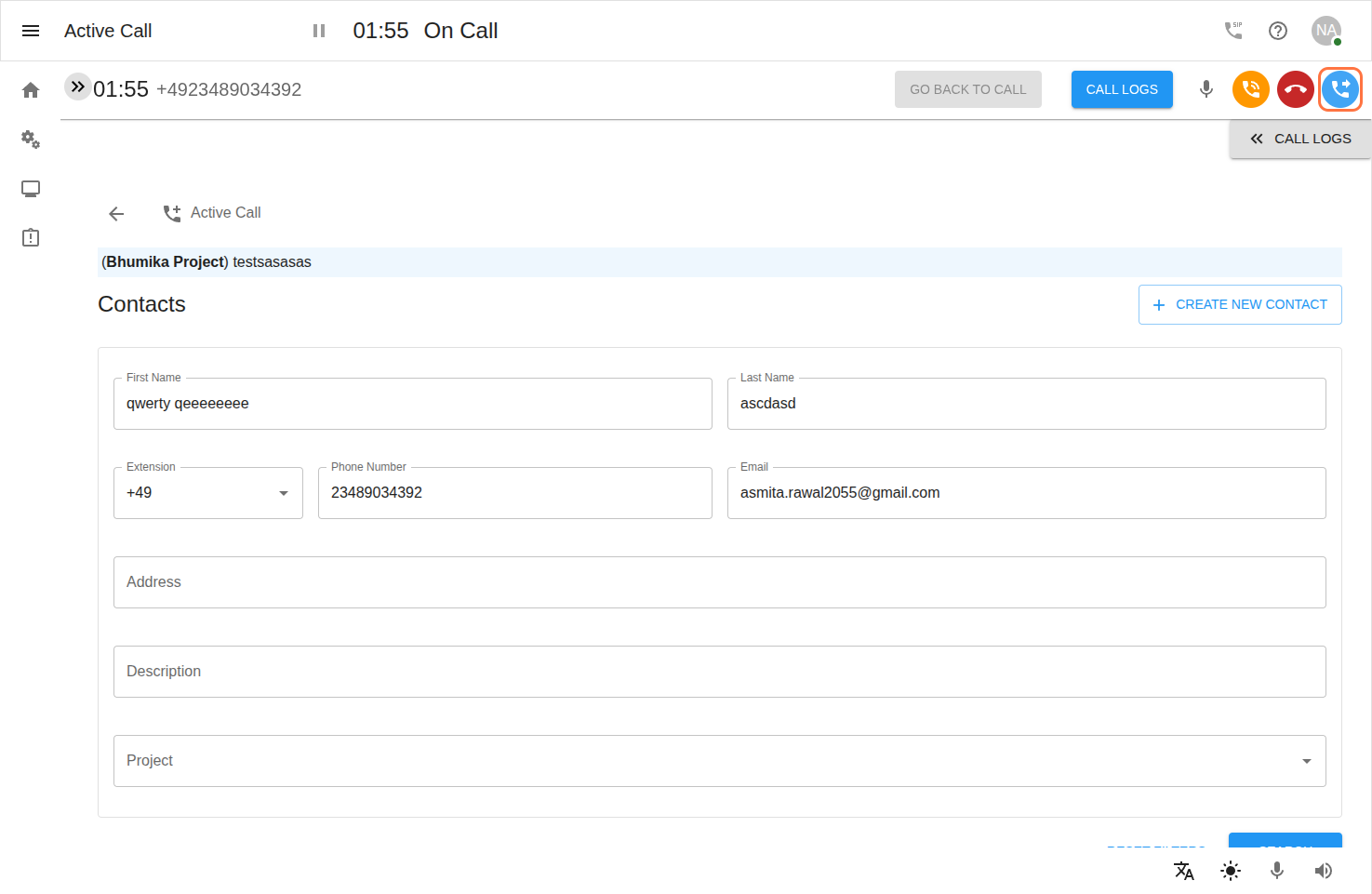
Task: Pause the call using the pause icon
Action: (x=319, y=31)
